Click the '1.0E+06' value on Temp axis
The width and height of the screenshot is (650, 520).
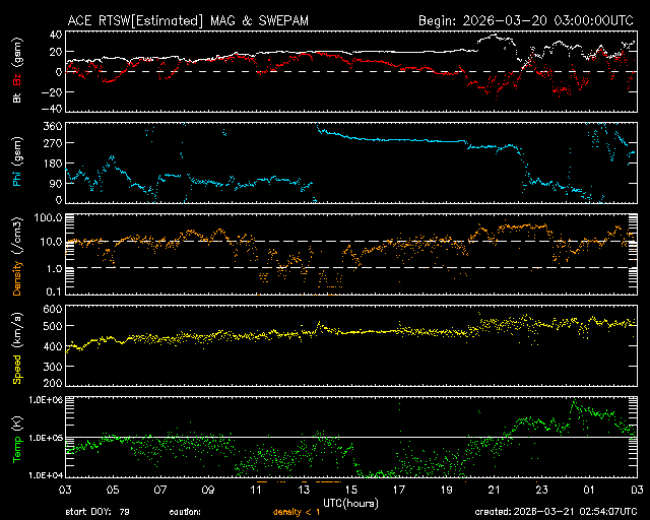pos(46,399)
